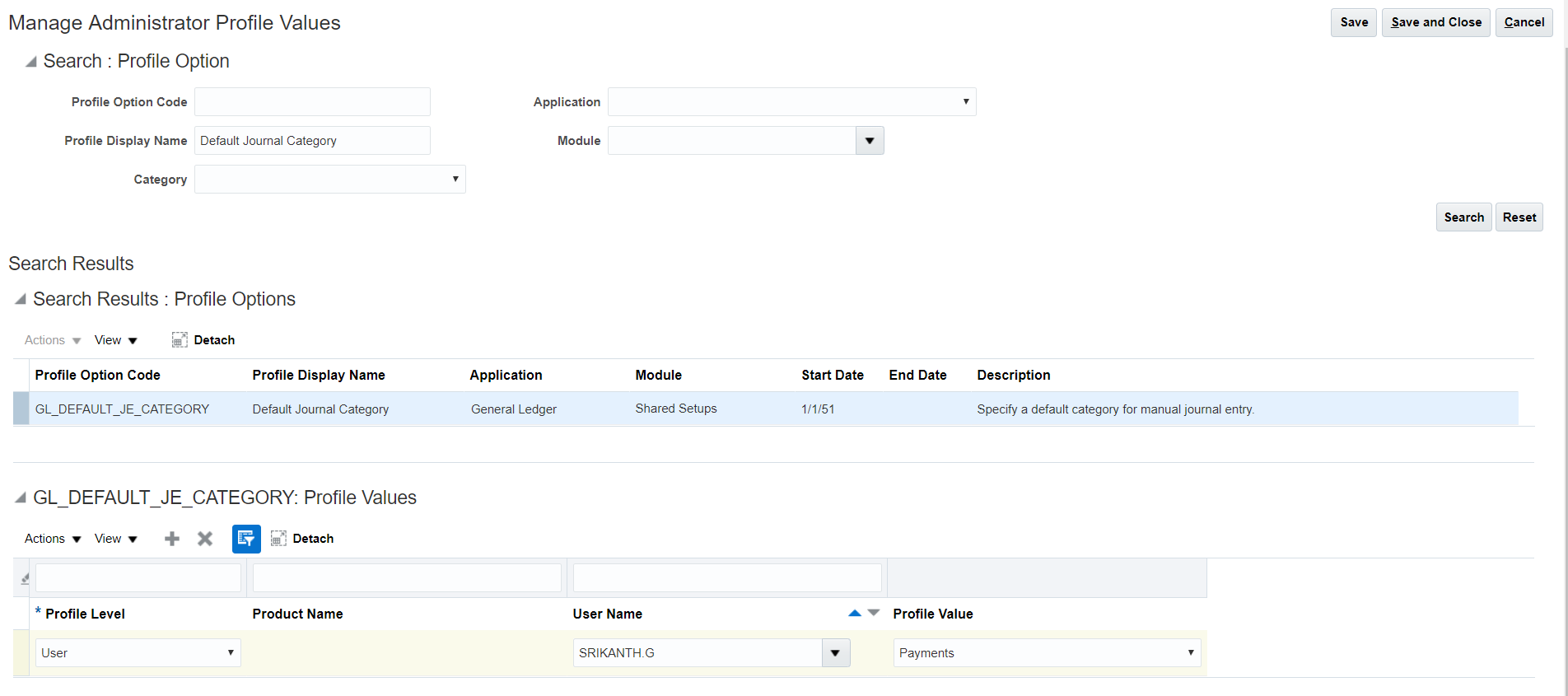Toggle the Query By Example filter icon
Screen dimensions: 1568x696
coord(246,539)
